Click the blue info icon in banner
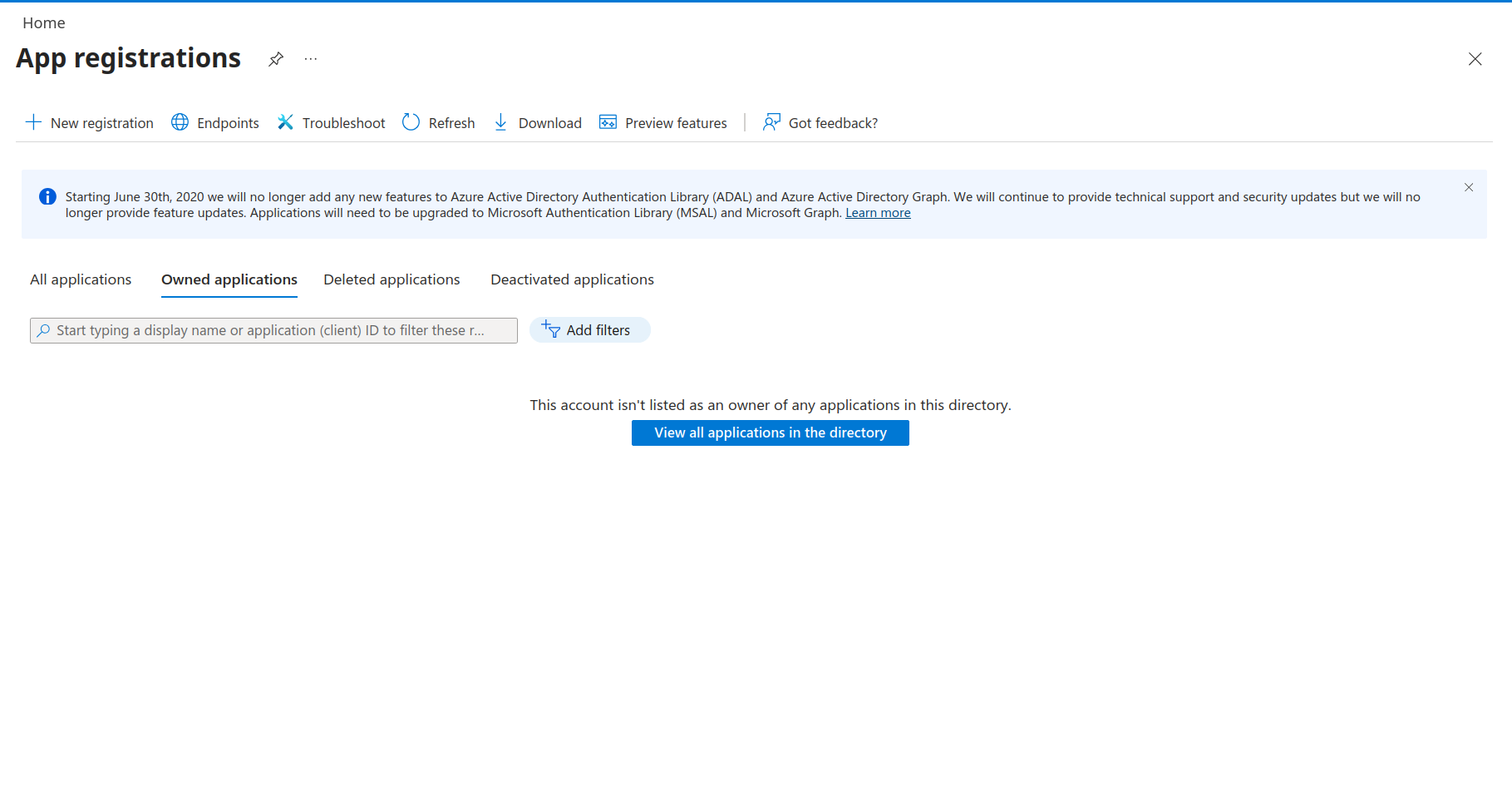Image resolution: width=1512 pixels, height=786 pixels. pyautogui.click(x=47, y=196)
